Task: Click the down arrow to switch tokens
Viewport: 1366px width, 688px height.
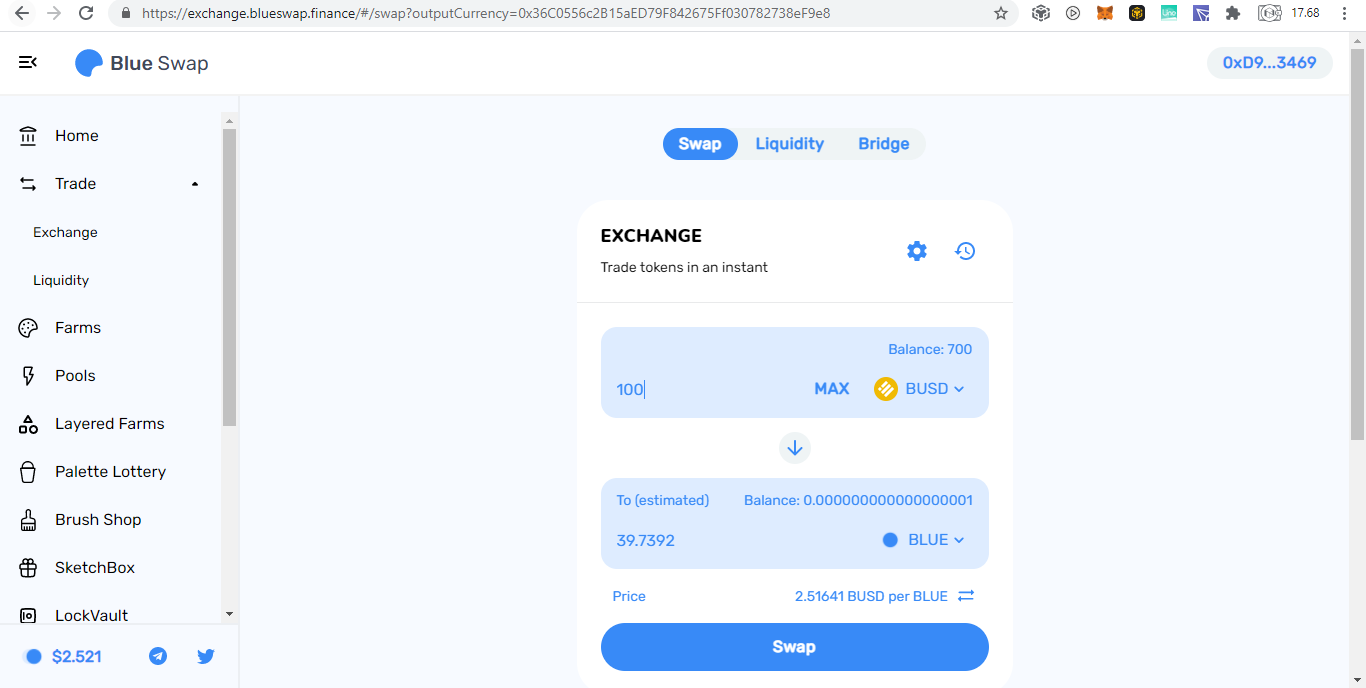Action: tap(795, 448)
